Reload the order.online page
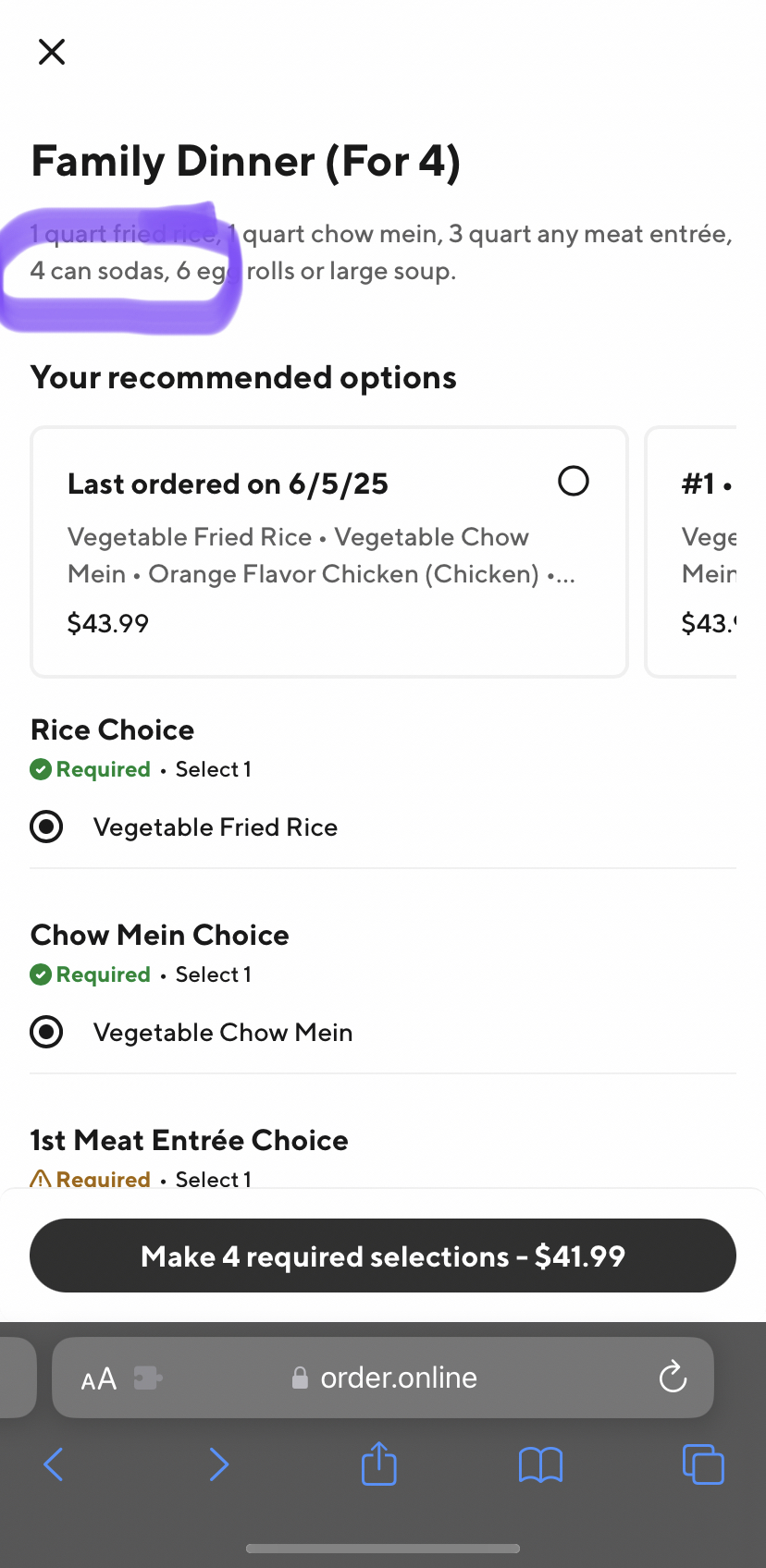Screen dimensions: 766x1568 673,1378
